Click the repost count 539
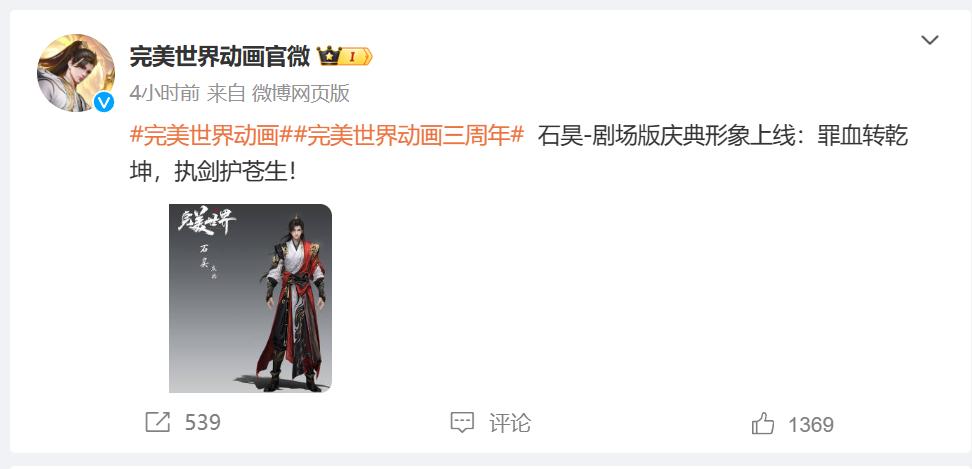 click(x=203, y=423)
